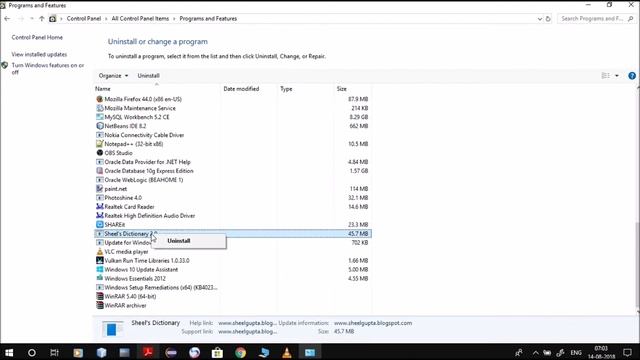Open Task View on the taskbar
The image size is (640, 360).
[x=54, y=352]
